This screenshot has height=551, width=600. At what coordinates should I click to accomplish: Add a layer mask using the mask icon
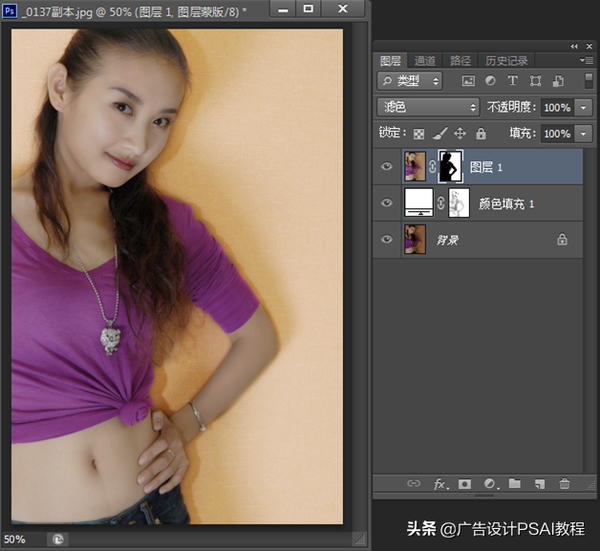click(x=464, y=484)
